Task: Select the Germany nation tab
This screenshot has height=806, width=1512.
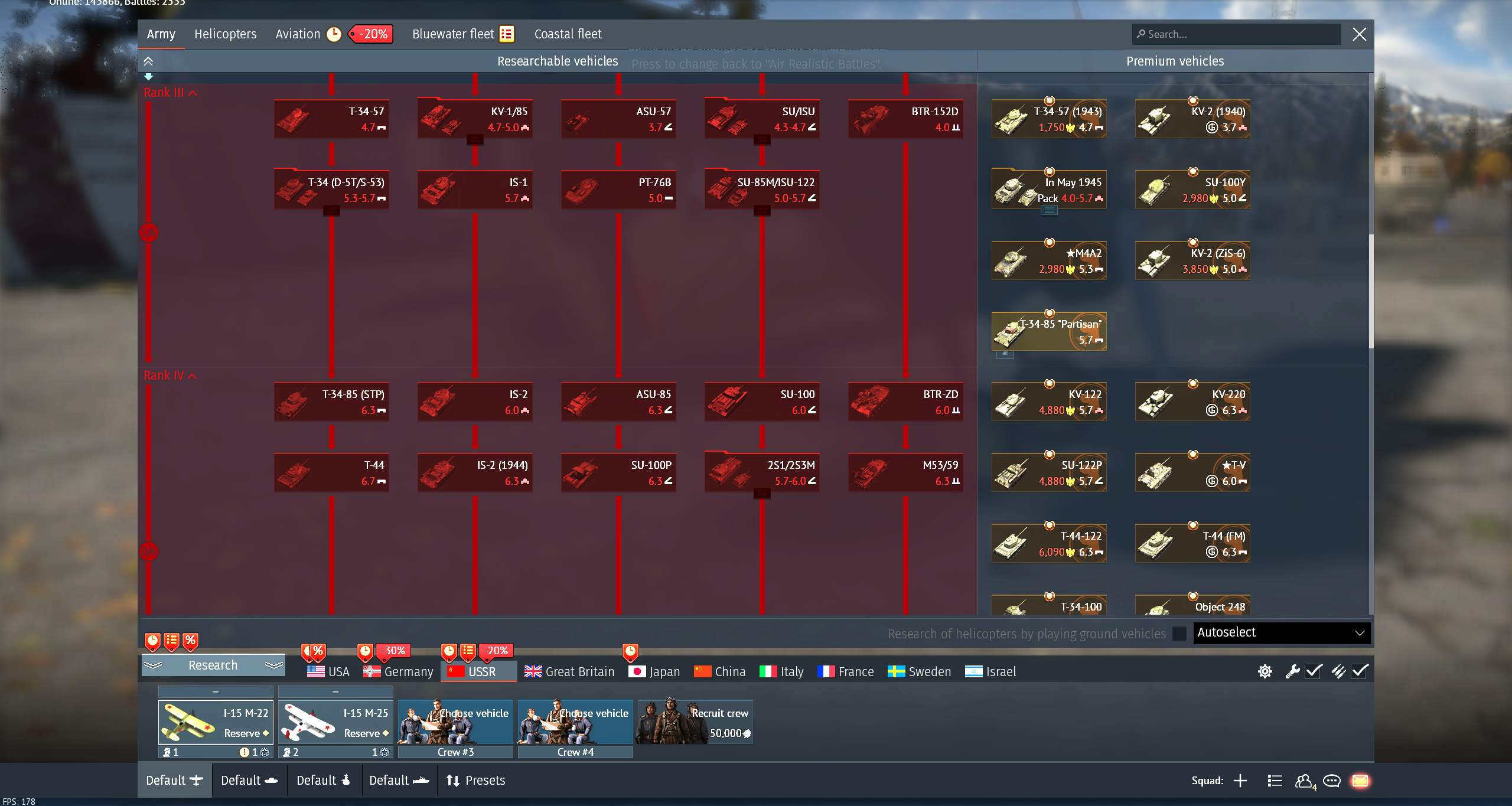Action: (399, 672)
